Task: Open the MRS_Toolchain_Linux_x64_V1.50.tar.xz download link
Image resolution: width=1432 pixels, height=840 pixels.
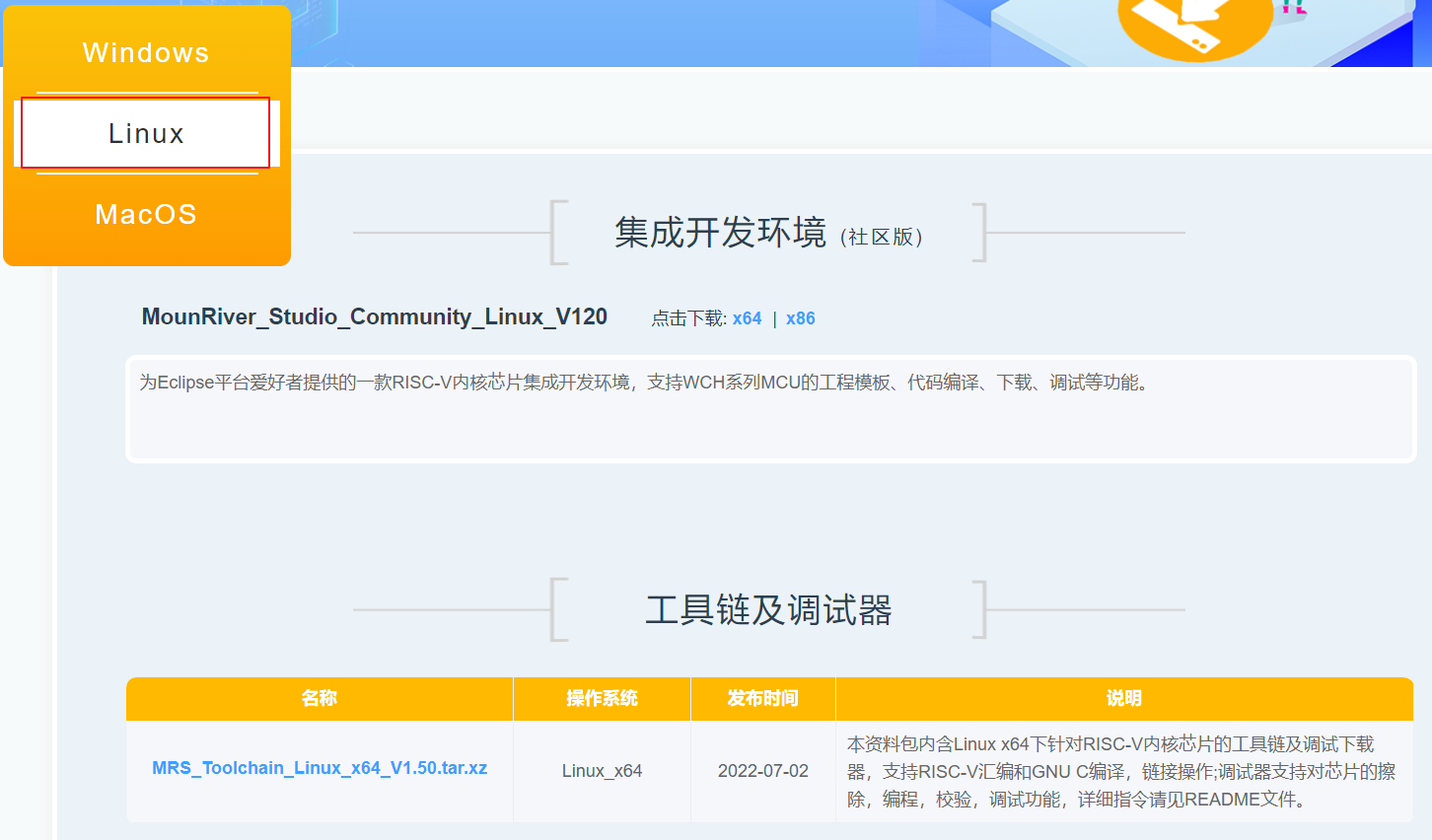Action: click(x=320, y=768)
